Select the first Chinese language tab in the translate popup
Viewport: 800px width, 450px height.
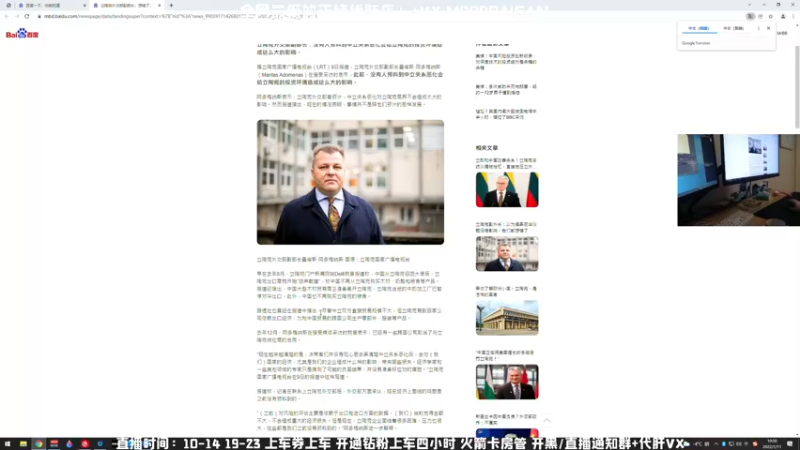point(699,29)
